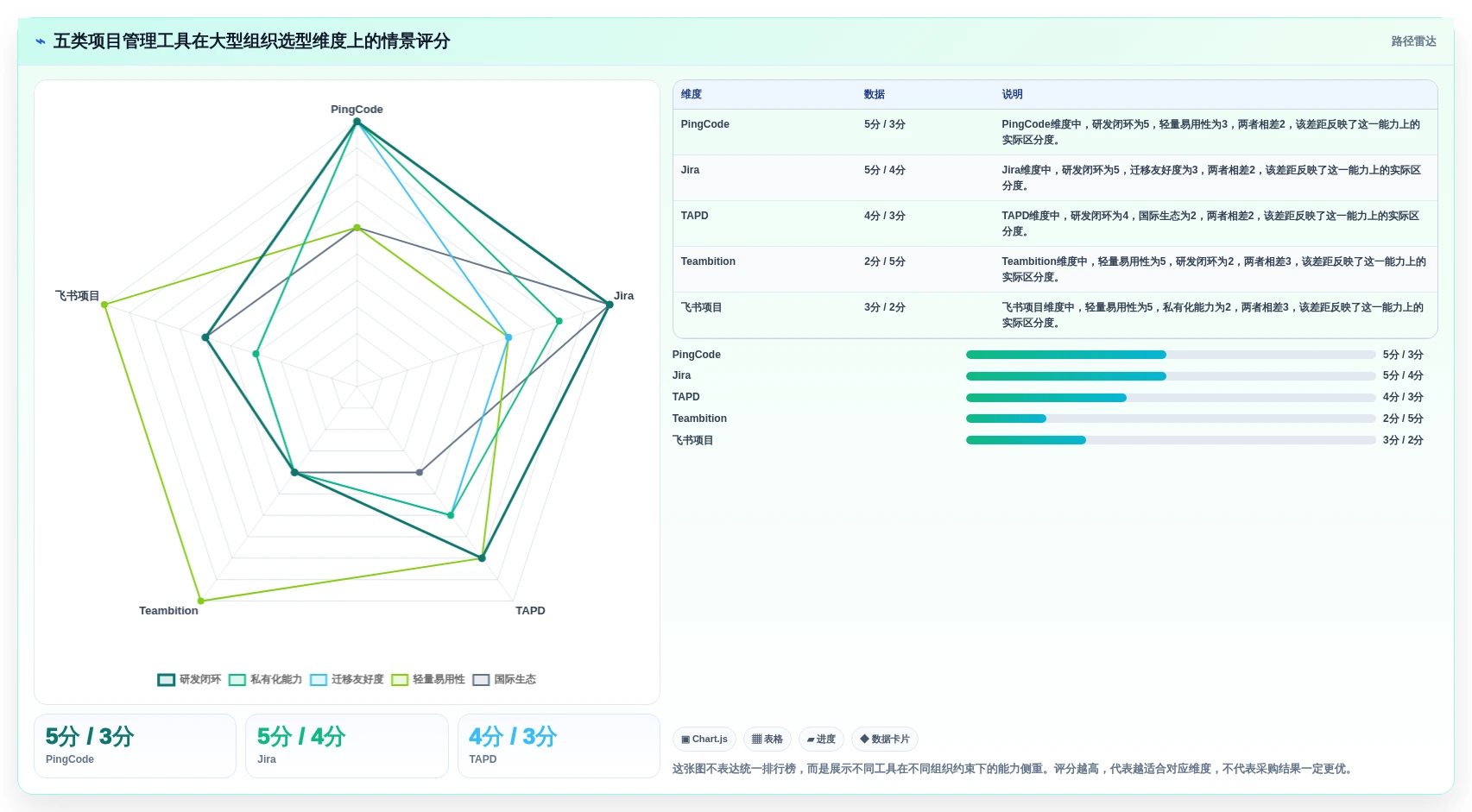Click the 维度 column header
Viewport: 1472px width, 812px height.
pos(692,95)
